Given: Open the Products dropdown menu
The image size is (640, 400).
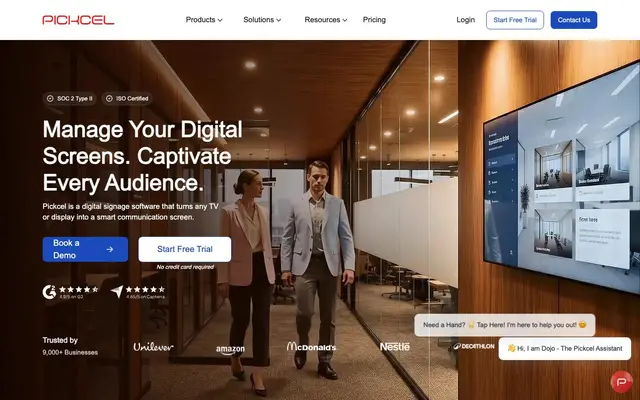Looking at the screenshot, I should point(204,20).
